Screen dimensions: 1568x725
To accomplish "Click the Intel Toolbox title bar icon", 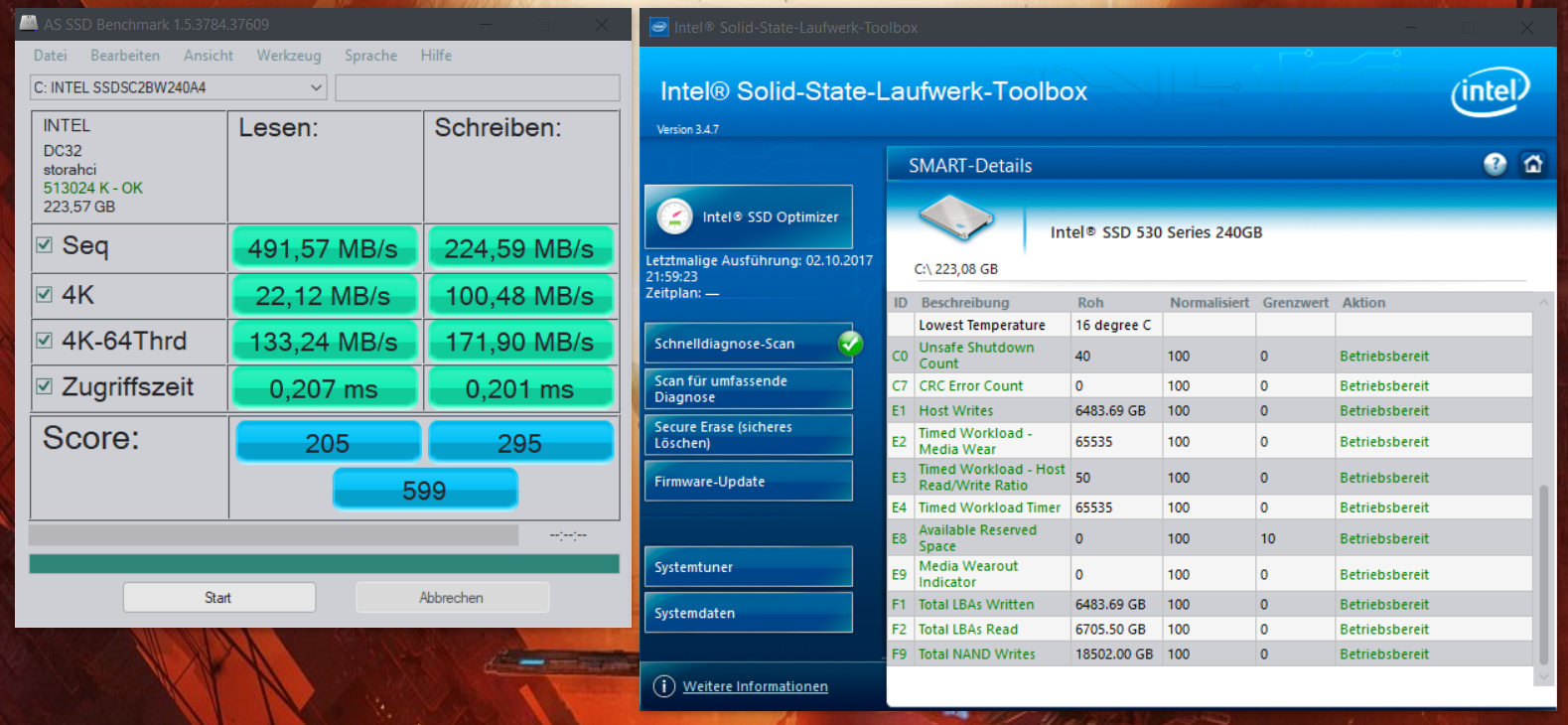I will (x=659, y=27).
